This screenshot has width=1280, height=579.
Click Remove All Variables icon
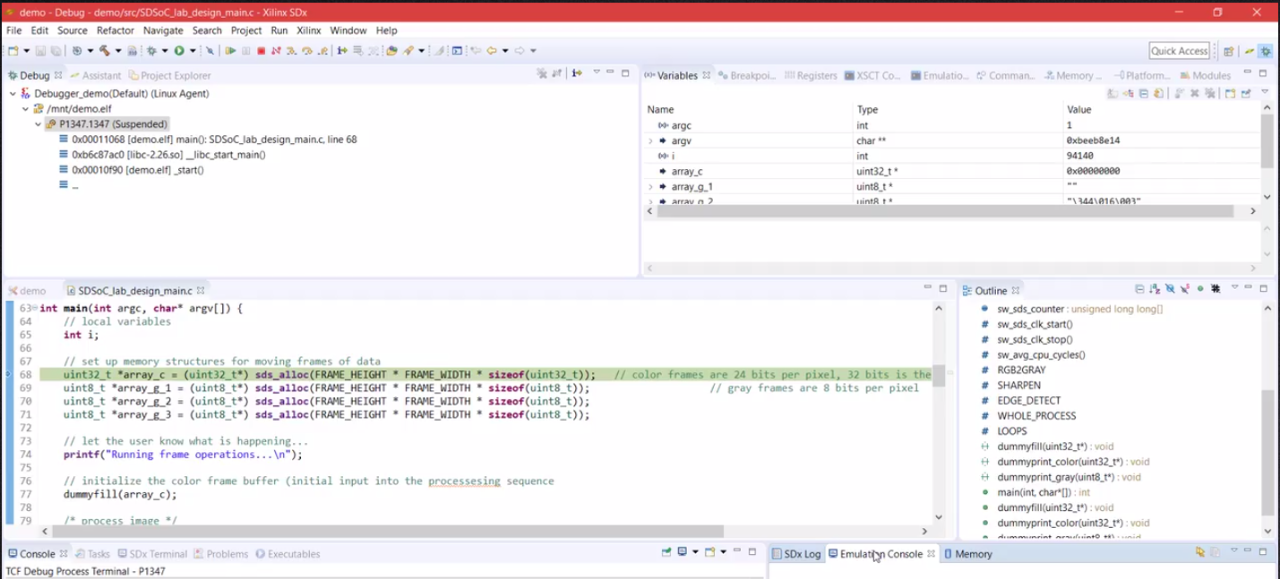tap(1209, 93)
